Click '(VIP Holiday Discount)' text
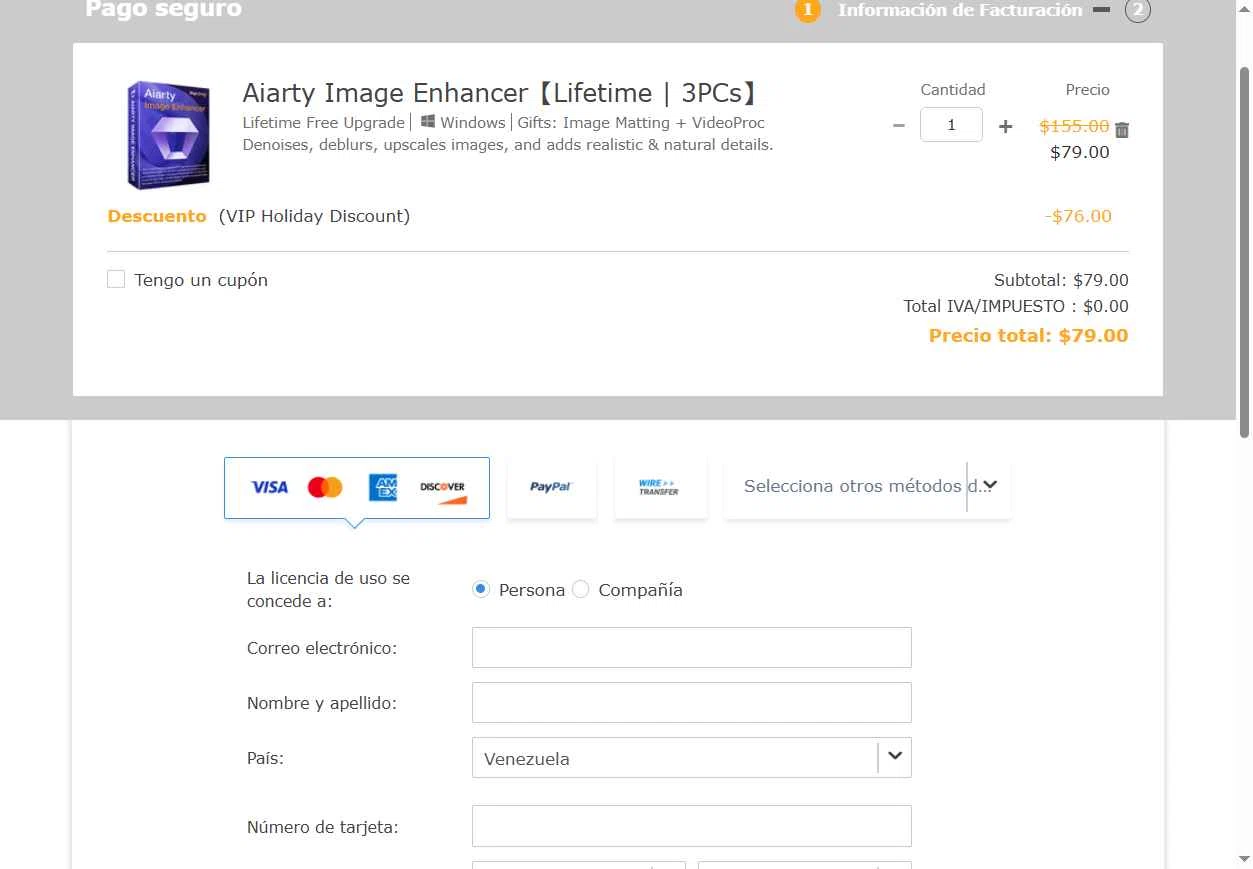Screen dimensions: 1253x869 tap(314, 216)
